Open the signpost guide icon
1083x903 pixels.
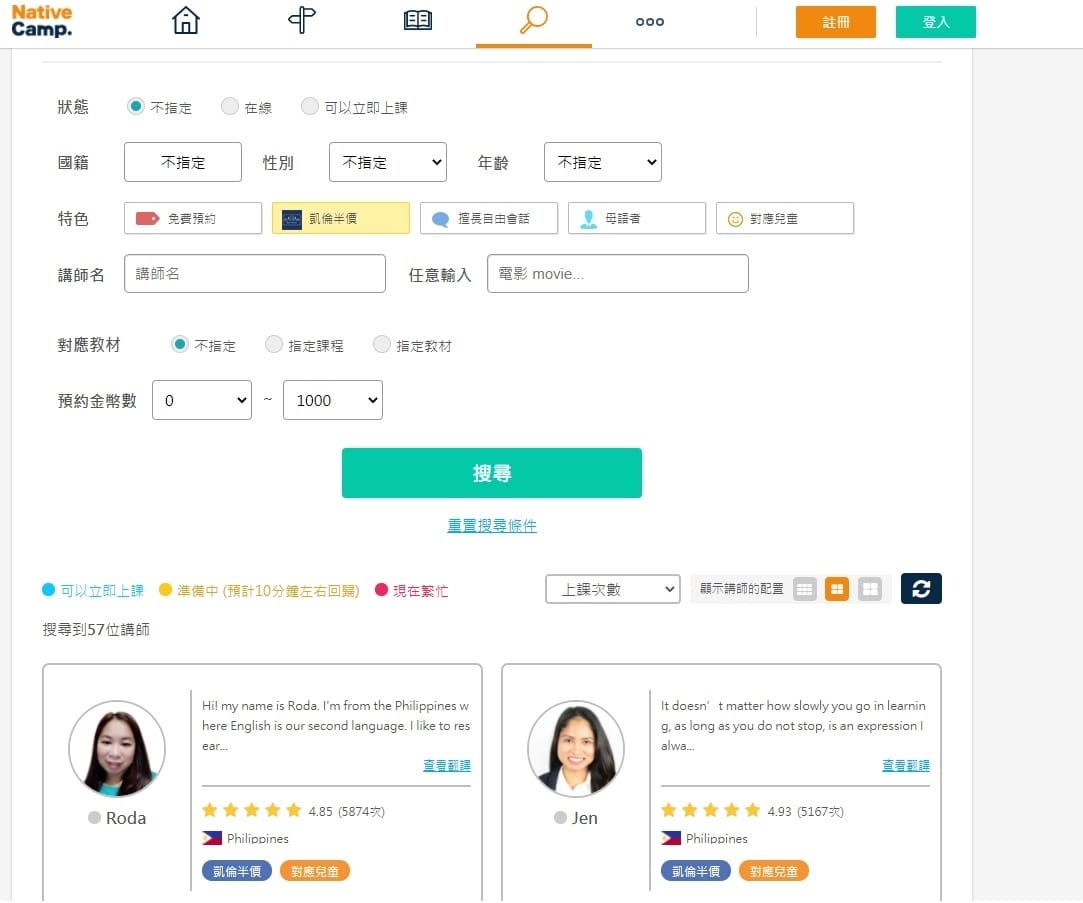pyautogui.click(x=302, y=21)
